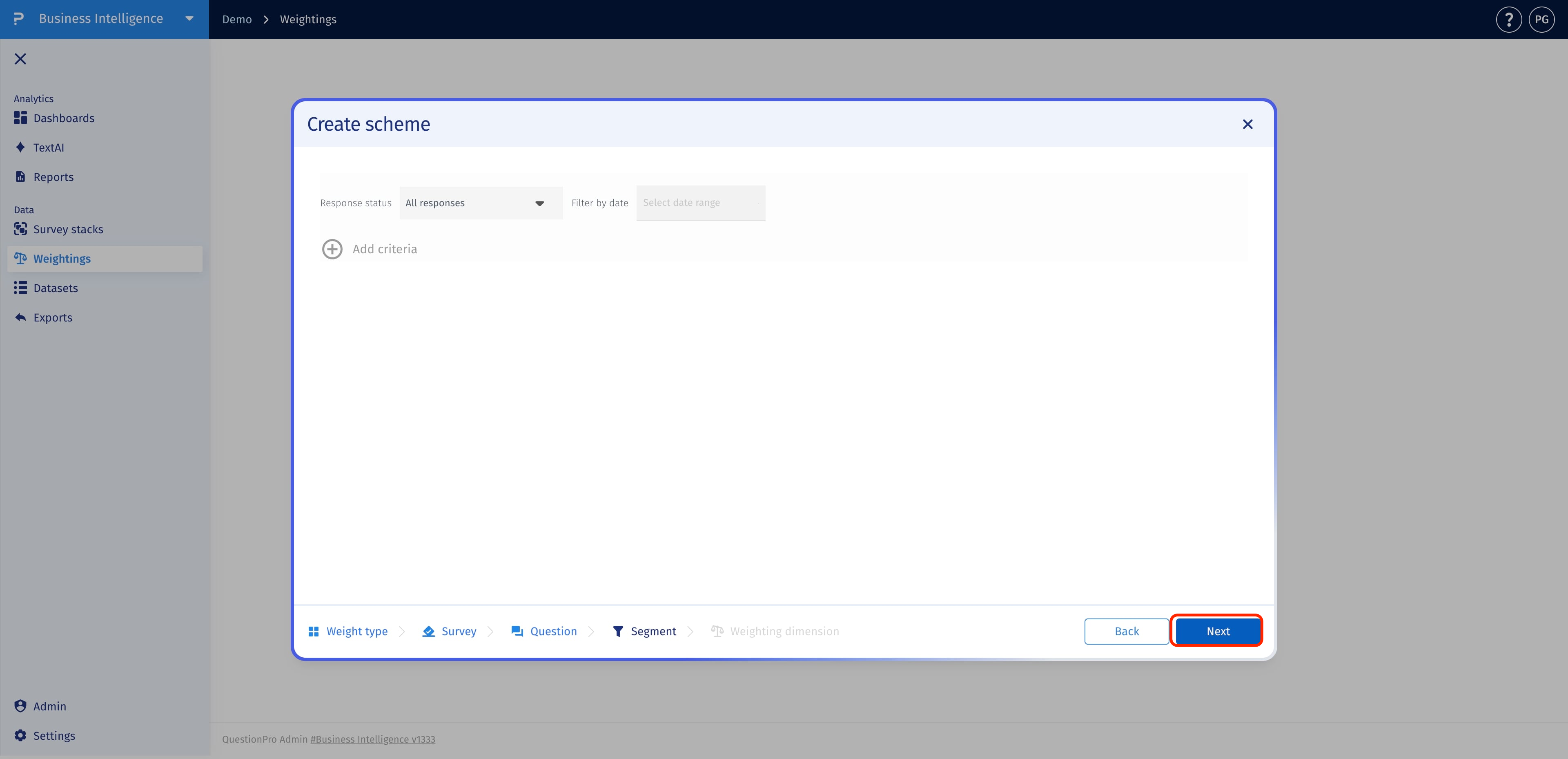Click the Add criteria label
Screen dimensions: 1568x759
(385, 249)
